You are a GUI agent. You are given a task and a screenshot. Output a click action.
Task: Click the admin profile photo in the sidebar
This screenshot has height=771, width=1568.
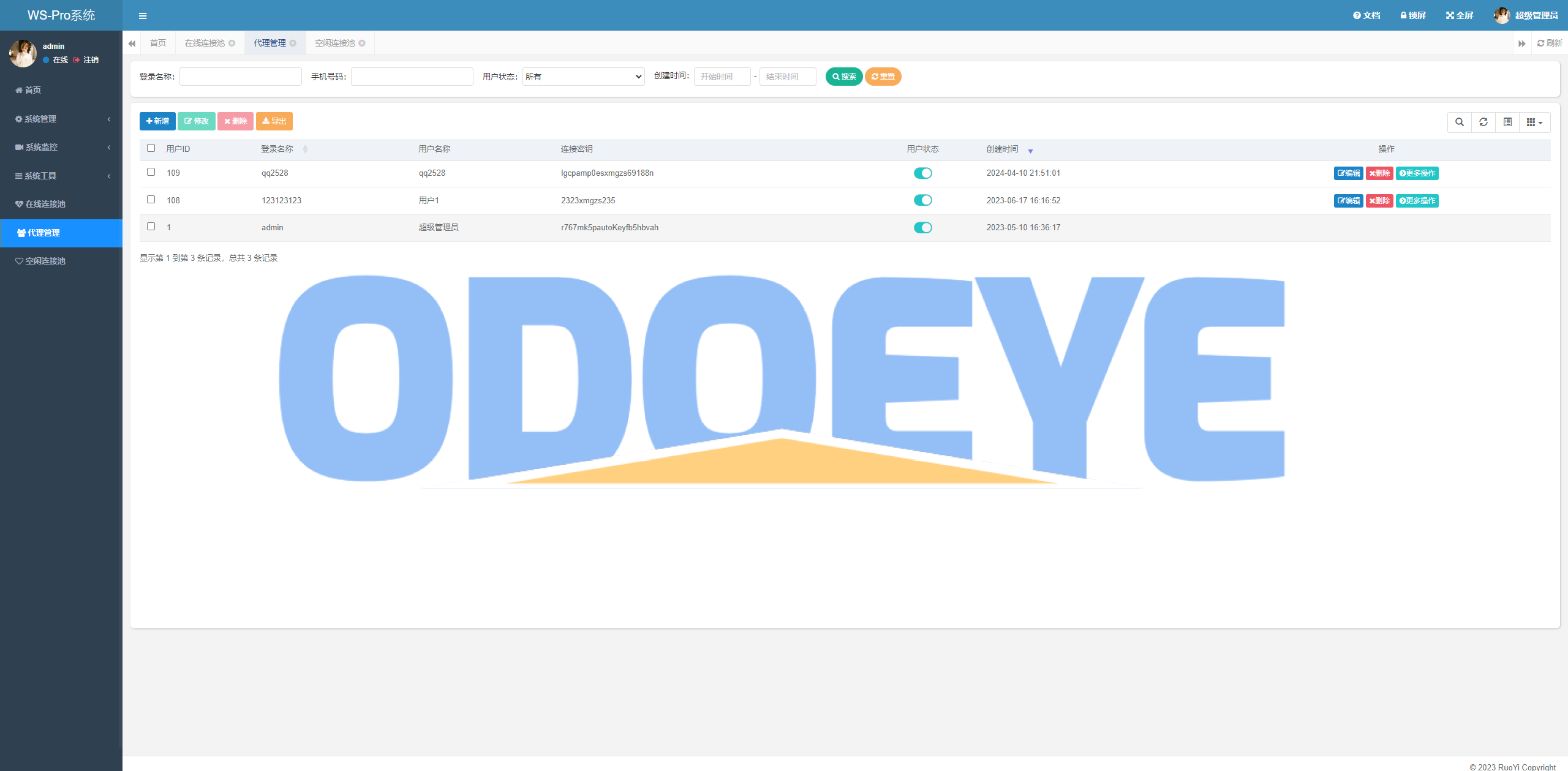[x=23, y=53]
